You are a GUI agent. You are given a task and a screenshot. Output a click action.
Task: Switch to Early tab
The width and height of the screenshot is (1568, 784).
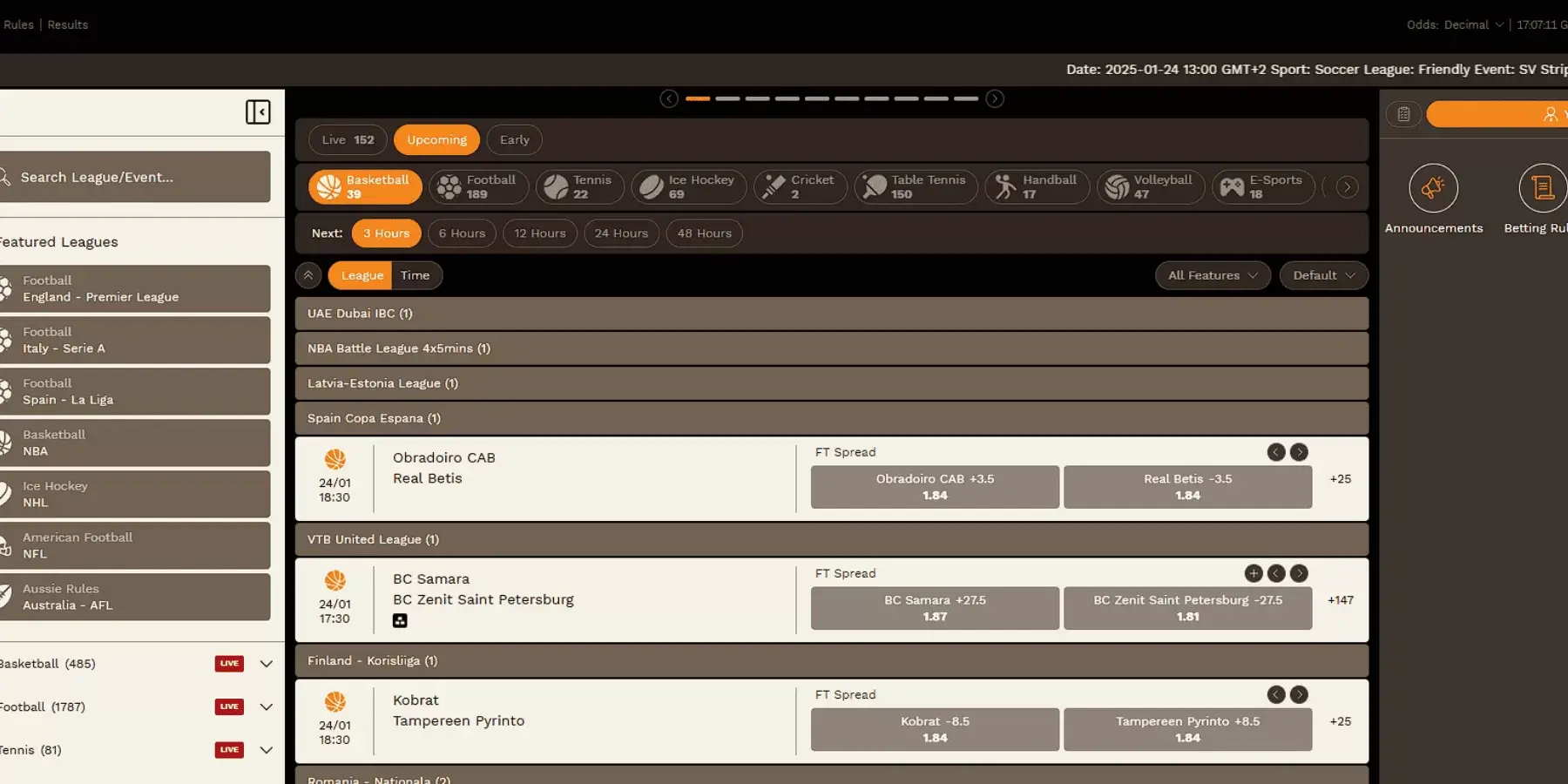[x=514, y=139]
